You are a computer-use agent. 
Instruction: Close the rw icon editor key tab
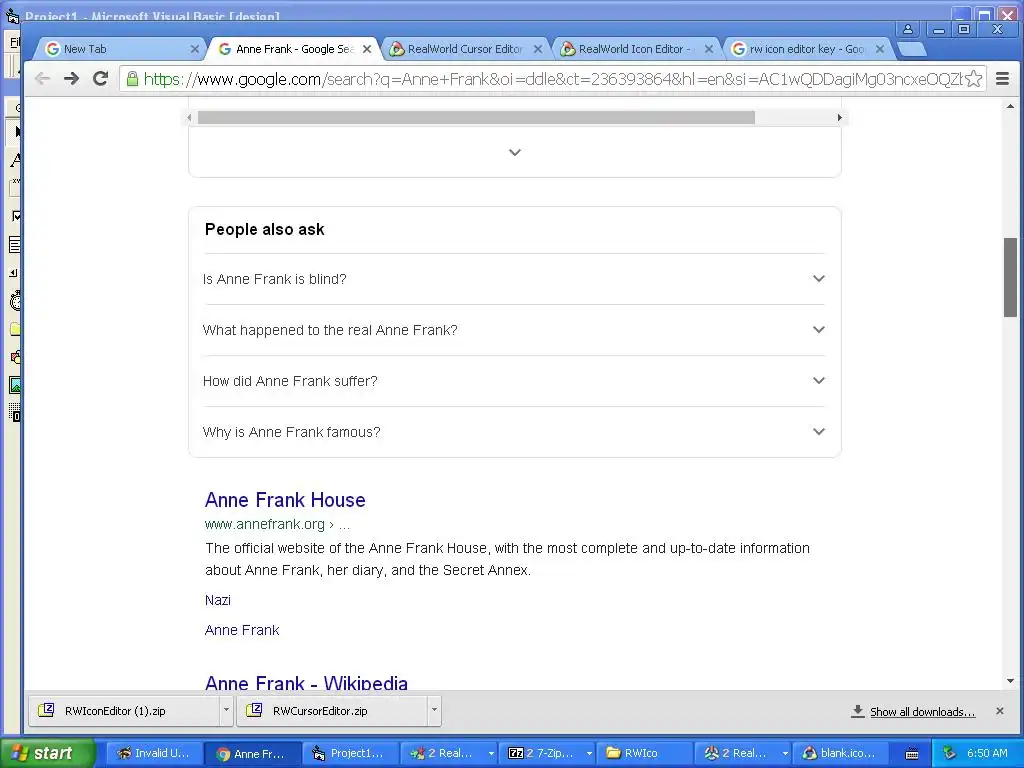click(x=880, y=49)
